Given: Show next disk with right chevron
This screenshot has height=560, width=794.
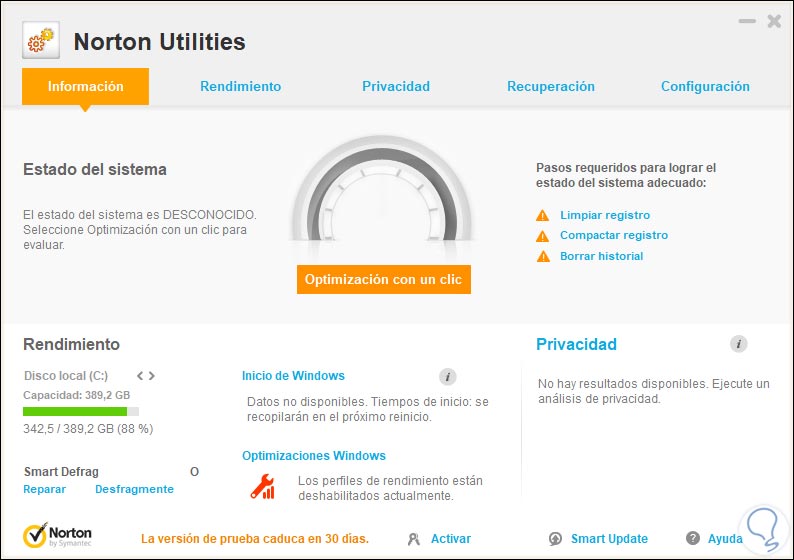Looking at the screenshot, I should pos(151,376).
